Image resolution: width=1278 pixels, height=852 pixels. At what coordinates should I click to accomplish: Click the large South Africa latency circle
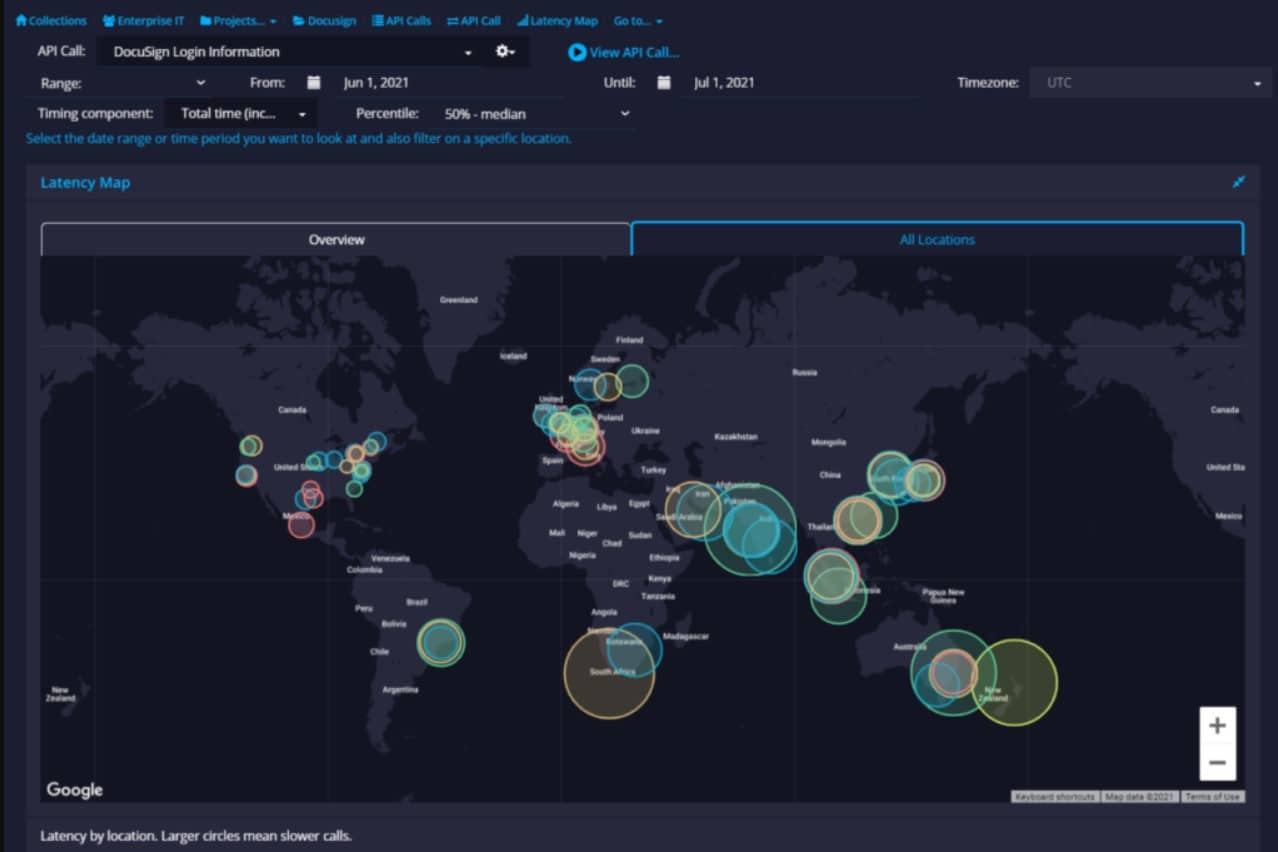[609, 673]
